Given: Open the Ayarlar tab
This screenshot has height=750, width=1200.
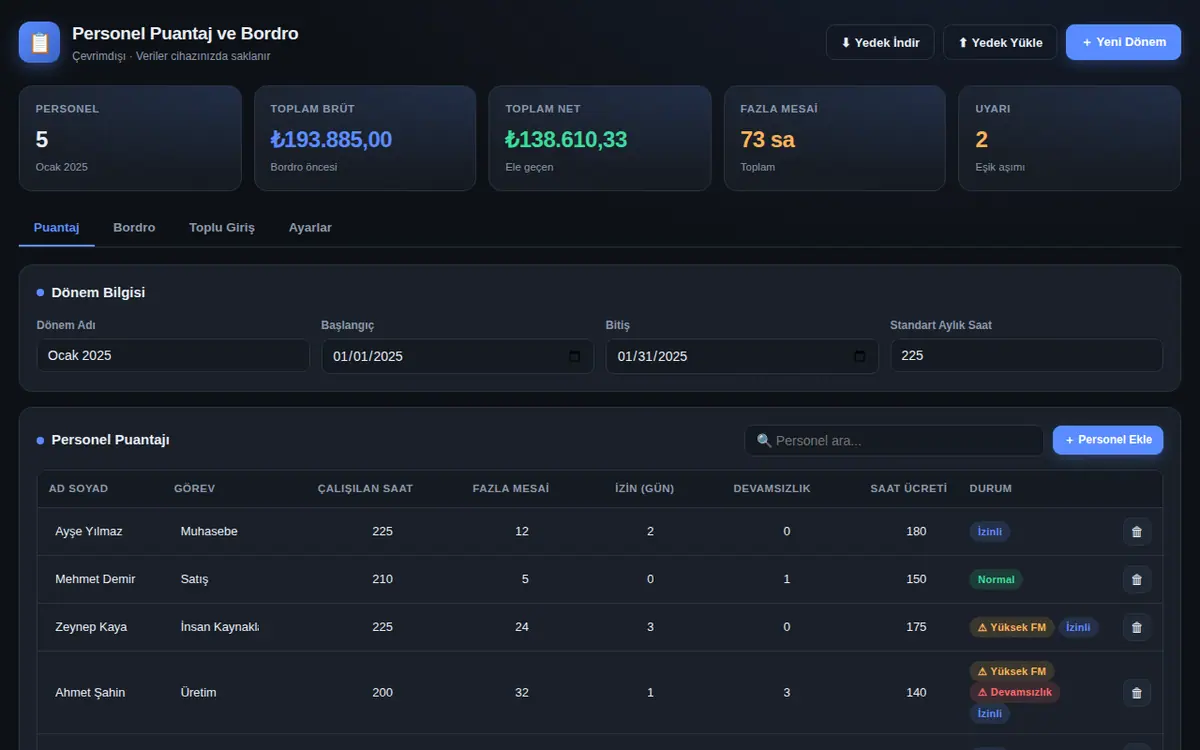Looking at the screenshot, I should pyautogui.click(x=310, y=228).
